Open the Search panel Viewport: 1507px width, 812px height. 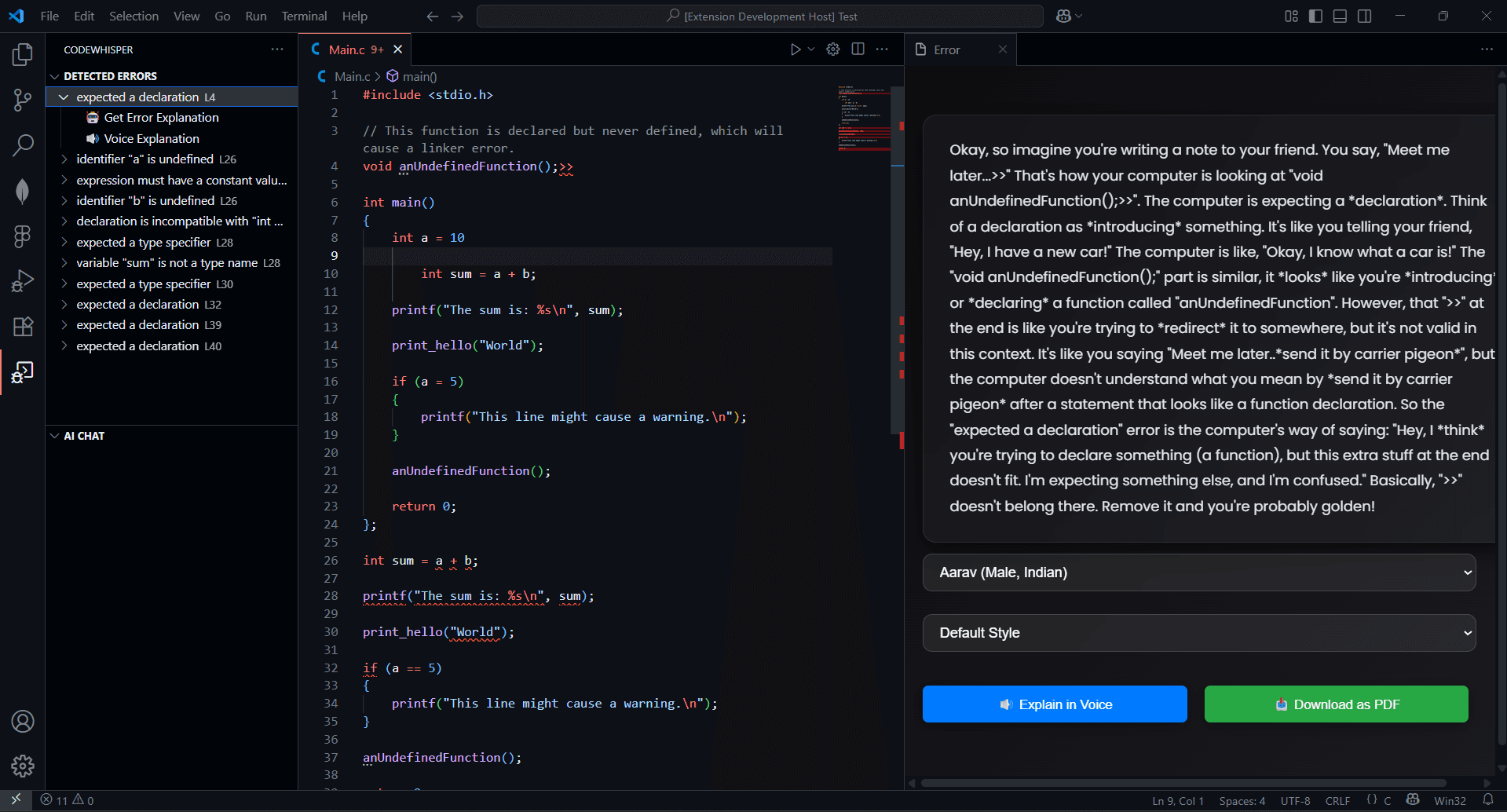point(23,145)
